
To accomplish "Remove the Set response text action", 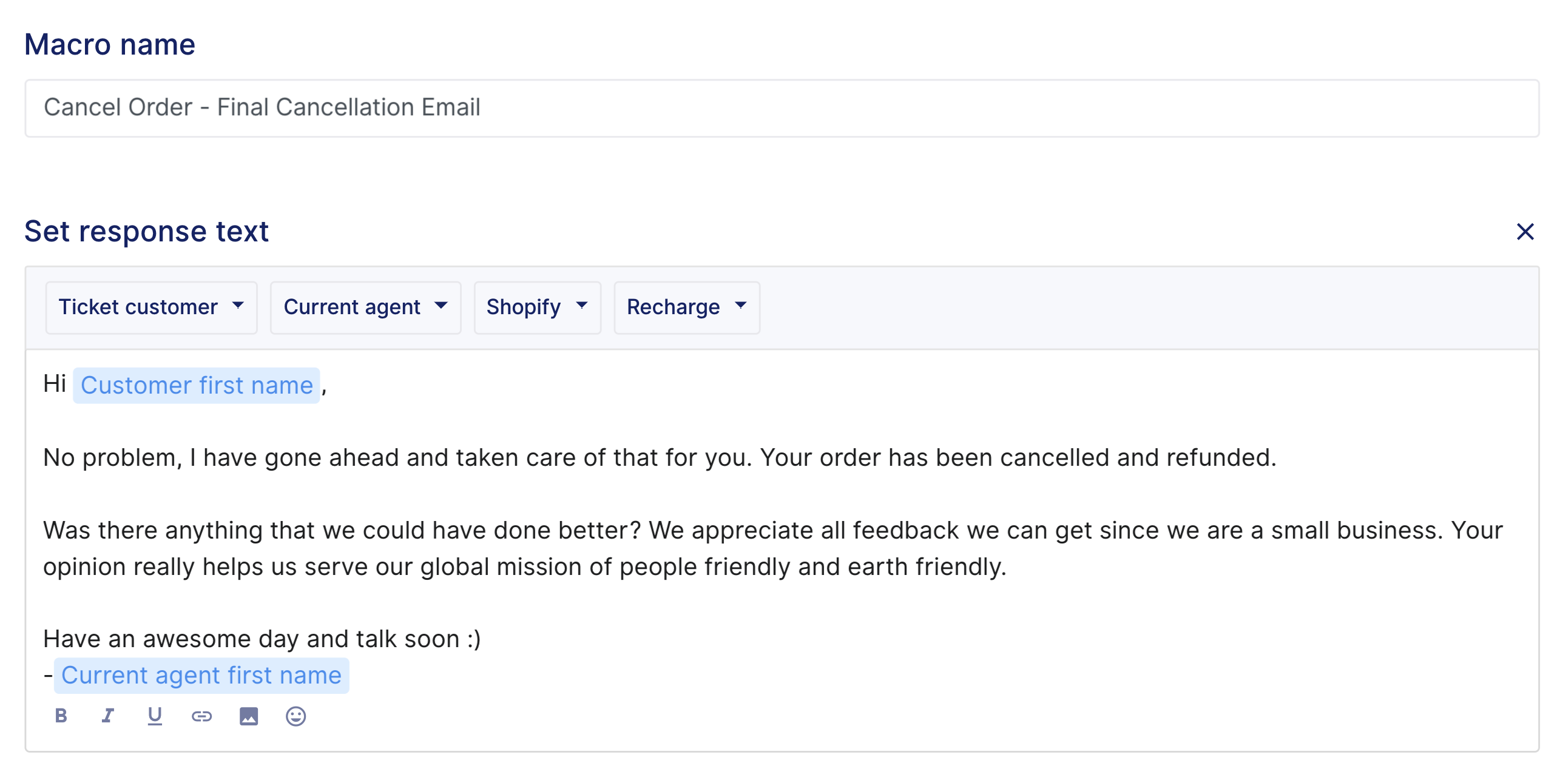I will tap(1524, 231).
